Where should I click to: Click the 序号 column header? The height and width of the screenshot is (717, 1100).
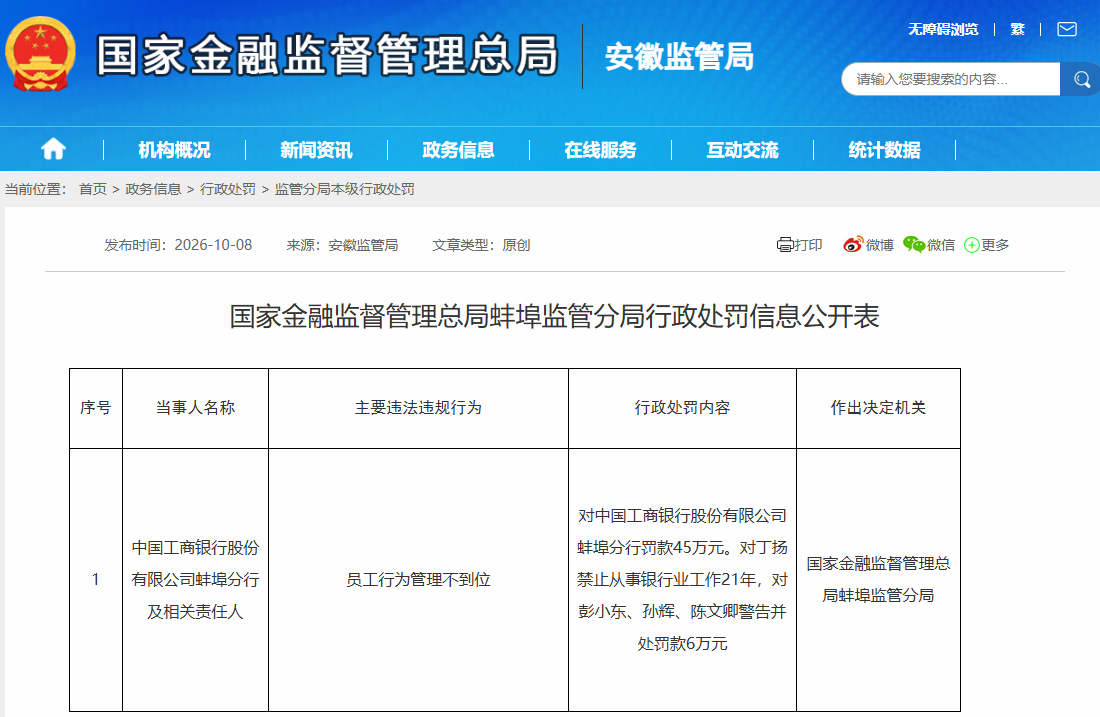point(95,408)
